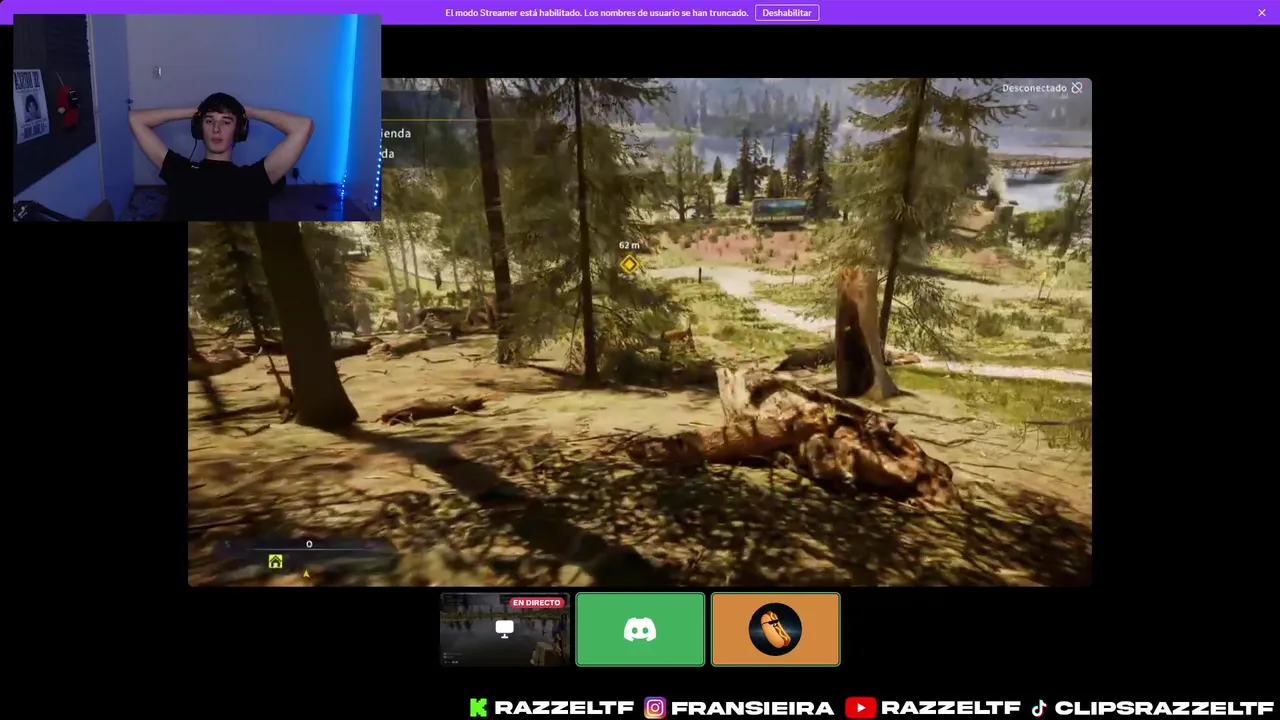The image size is (1280, 720).
Task: Click the streamer mode enabled message text
Action: [596, 13]
